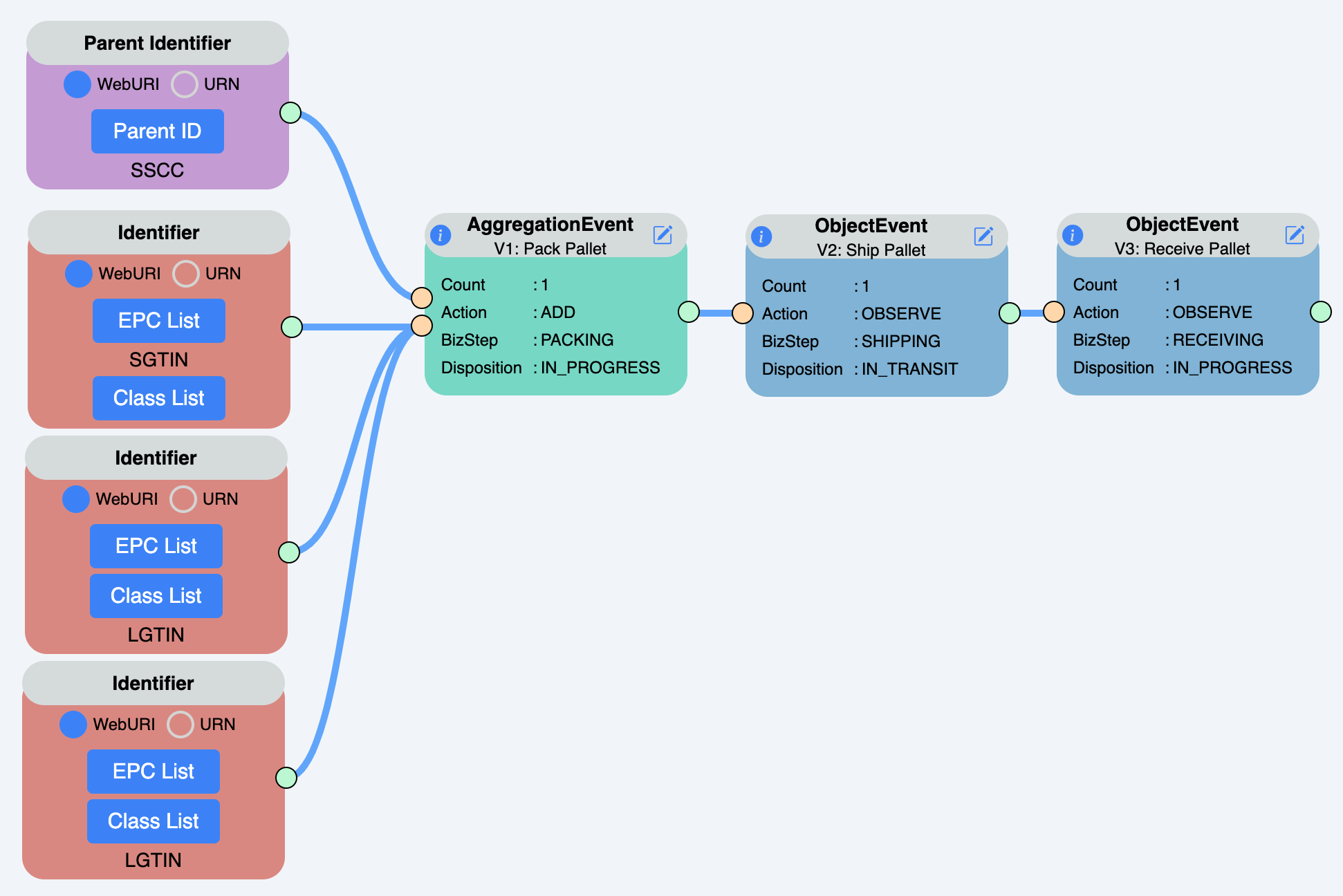
Task: Click green output port of Parent Identifier node
Action: click(290, 112)
